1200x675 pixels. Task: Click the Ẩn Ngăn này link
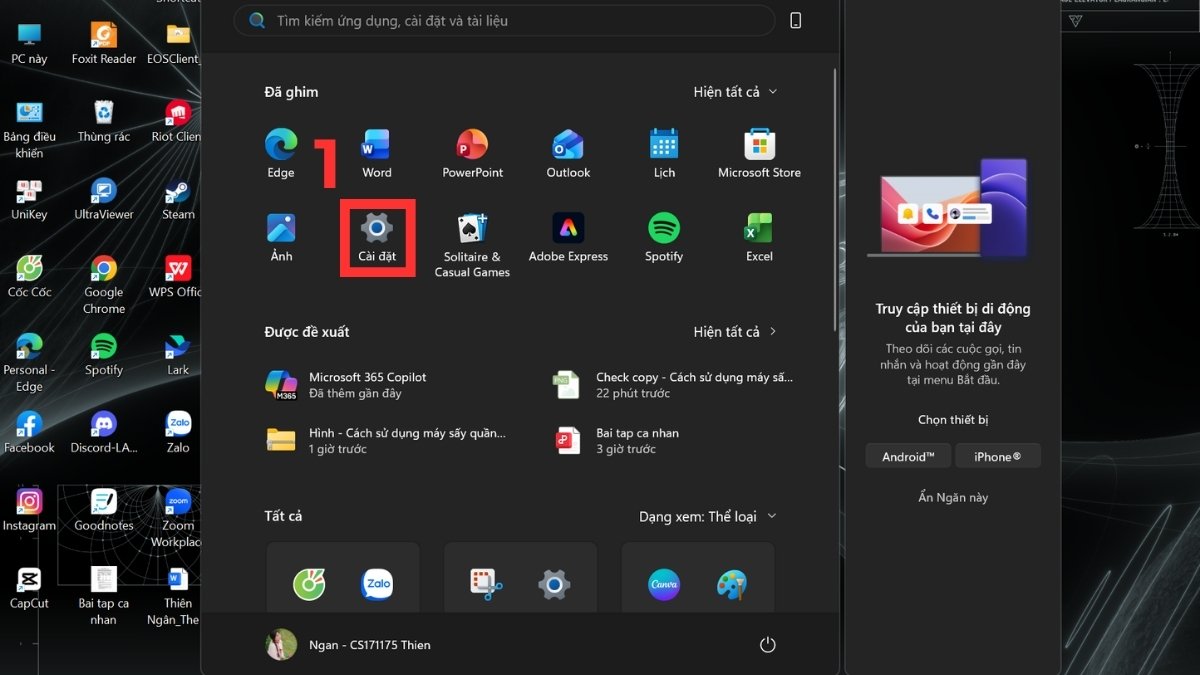click(x=953, y=498)
